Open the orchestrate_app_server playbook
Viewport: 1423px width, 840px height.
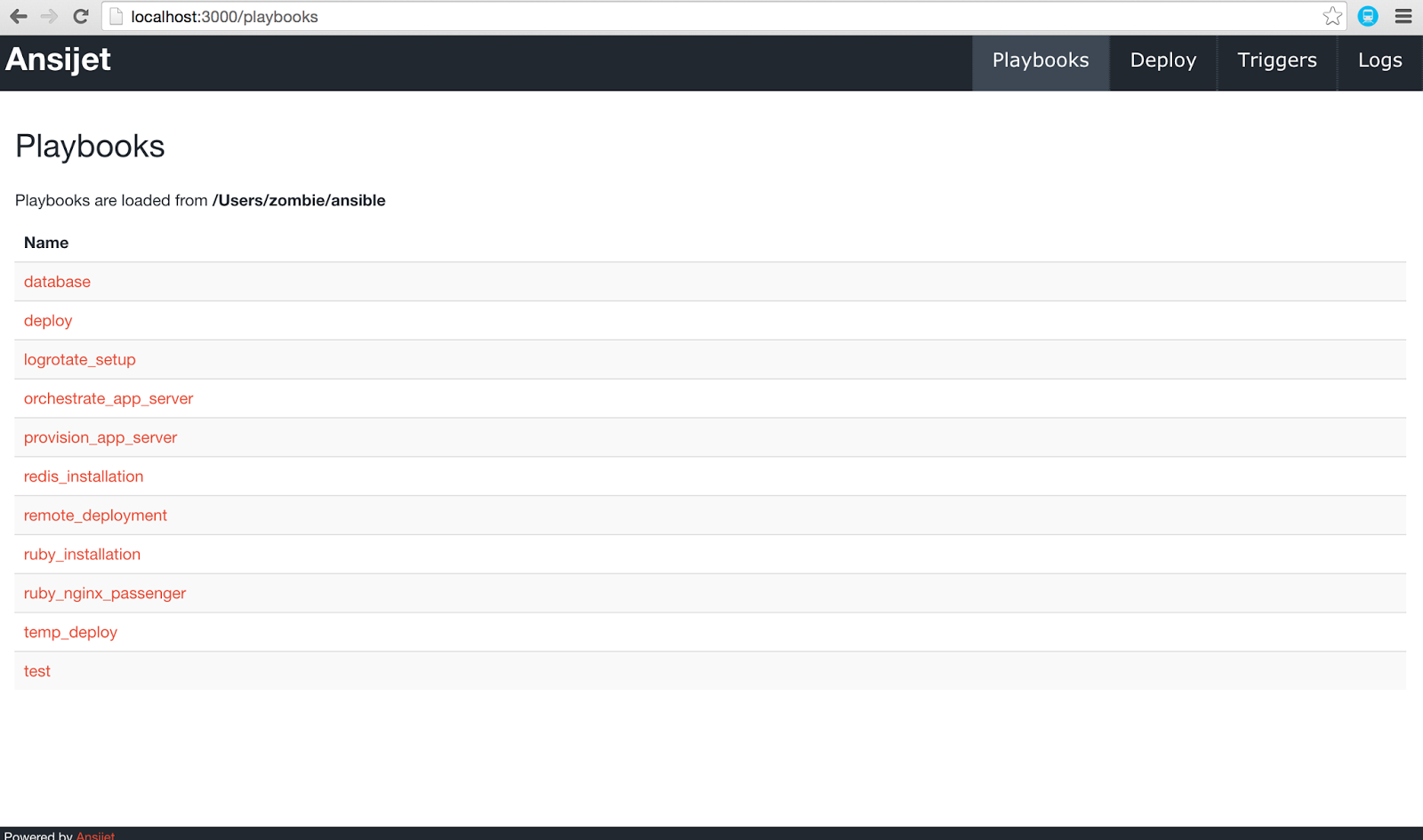[x=108, y=398]
